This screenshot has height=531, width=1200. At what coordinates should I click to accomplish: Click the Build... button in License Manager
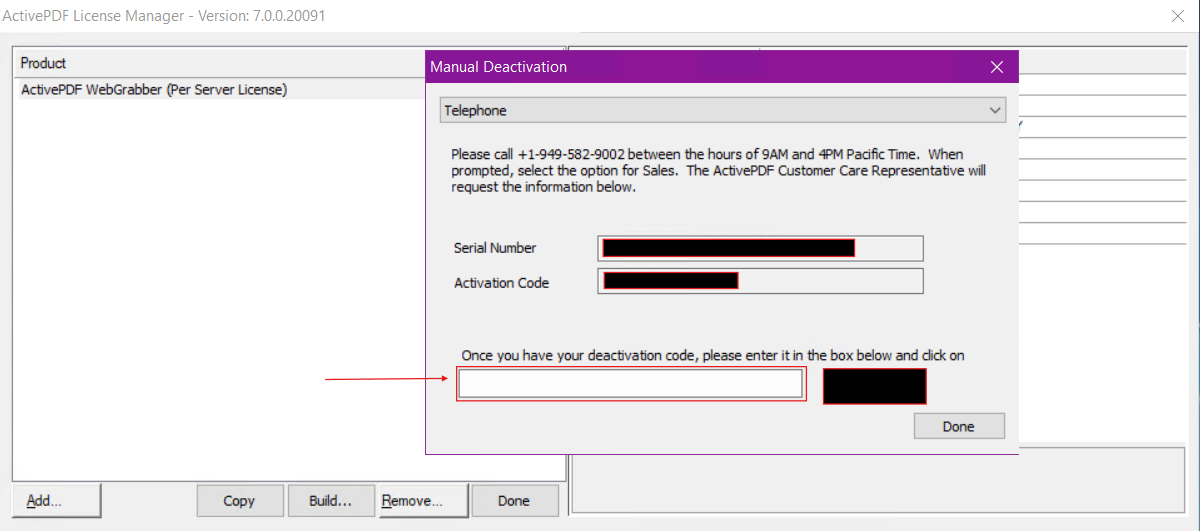[x=330, y=501]
